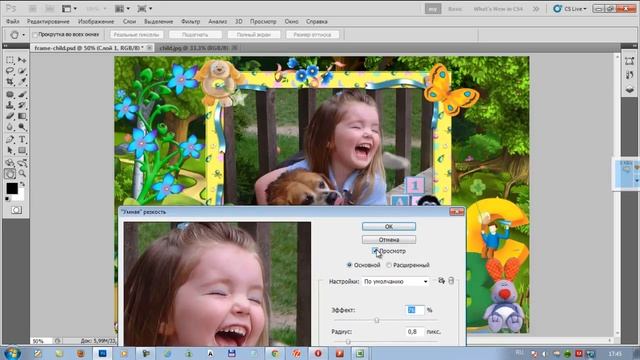Delete current sharpen settings trash icon

pos(451,281)
